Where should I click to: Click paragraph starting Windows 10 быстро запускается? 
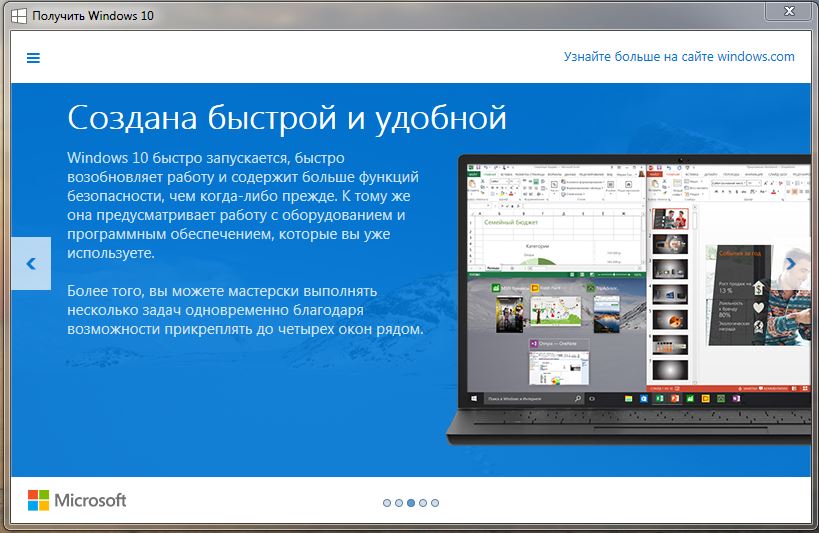243,205
